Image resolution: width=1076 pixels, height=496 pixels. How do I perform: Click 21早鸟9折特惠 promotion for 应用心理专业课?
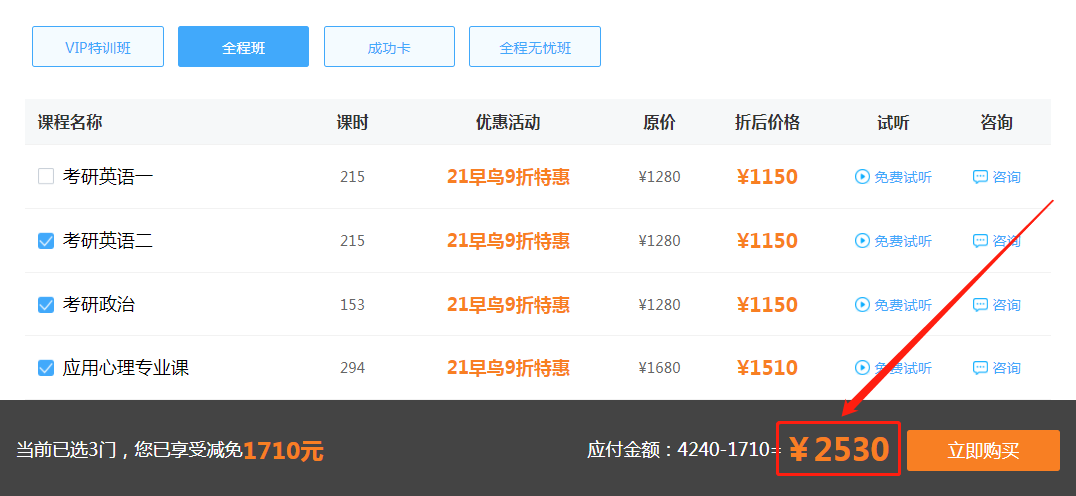pyautogui.click(x=508, y=368)
